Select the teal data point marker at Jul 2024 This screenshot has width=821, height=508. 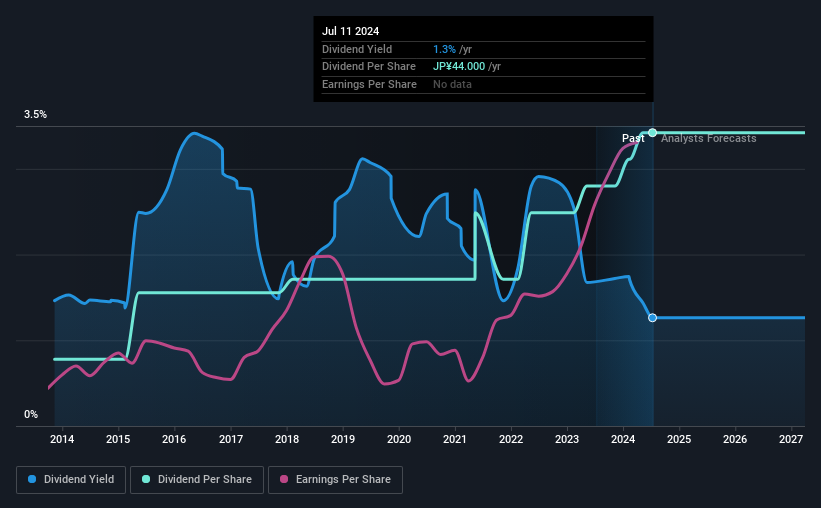tap(652, 132)
